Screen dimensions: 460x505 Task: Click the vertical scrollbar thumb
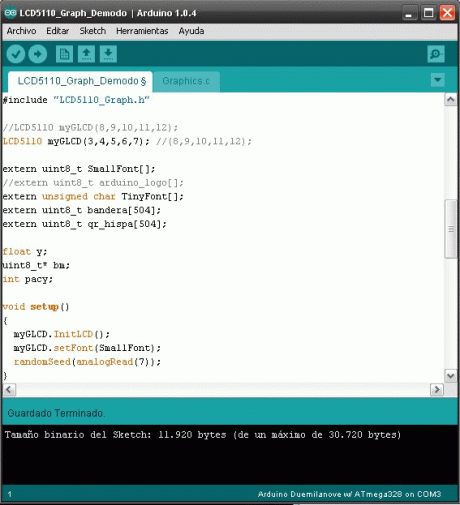click(x=451, y=229)
